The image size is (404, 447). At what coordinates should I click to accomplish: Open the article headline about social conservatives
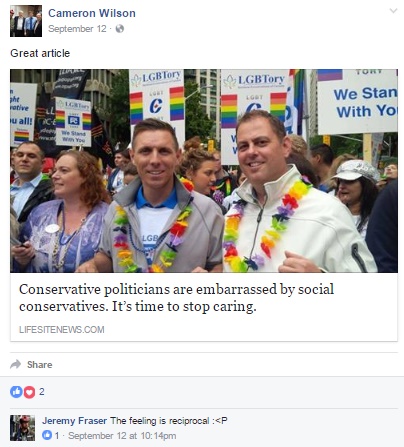(x=176, y=298)
